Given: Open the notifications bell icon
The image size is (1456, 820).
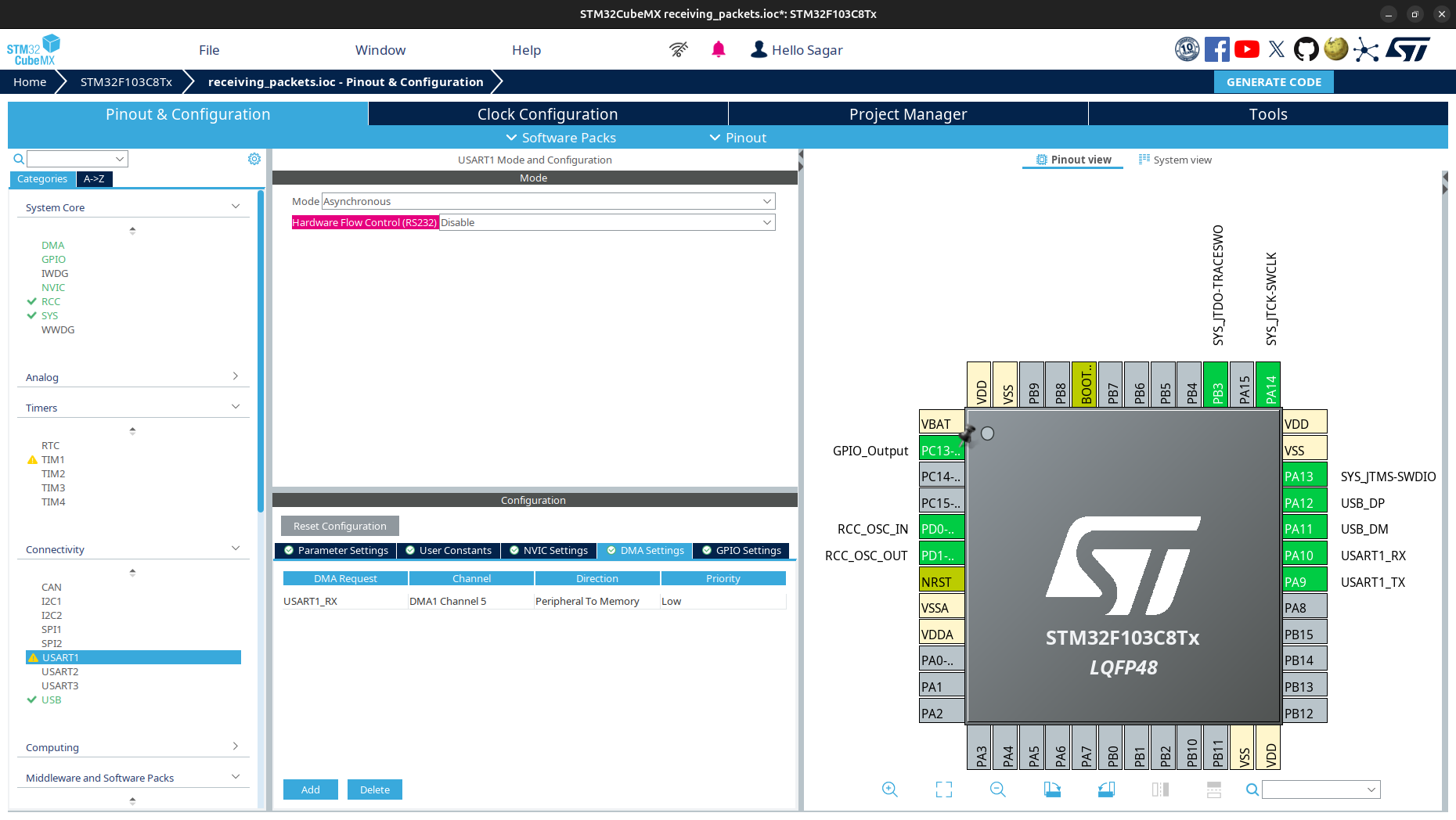Looking at the screenshot, I should pyautogui.click(x=719, y=49).
